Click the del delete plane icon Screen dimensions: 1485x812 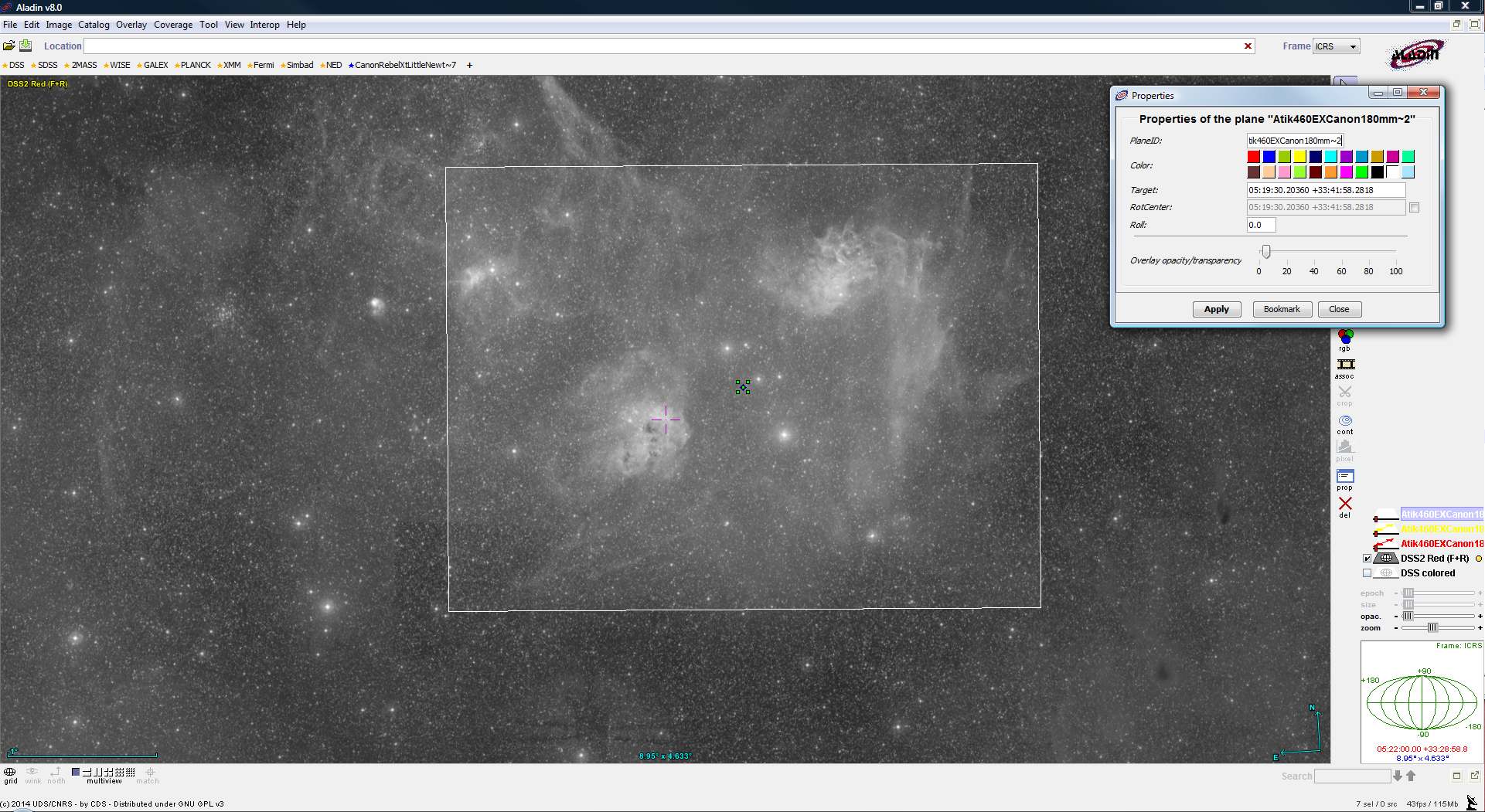pyautogui.click(x=1345, y=505)
